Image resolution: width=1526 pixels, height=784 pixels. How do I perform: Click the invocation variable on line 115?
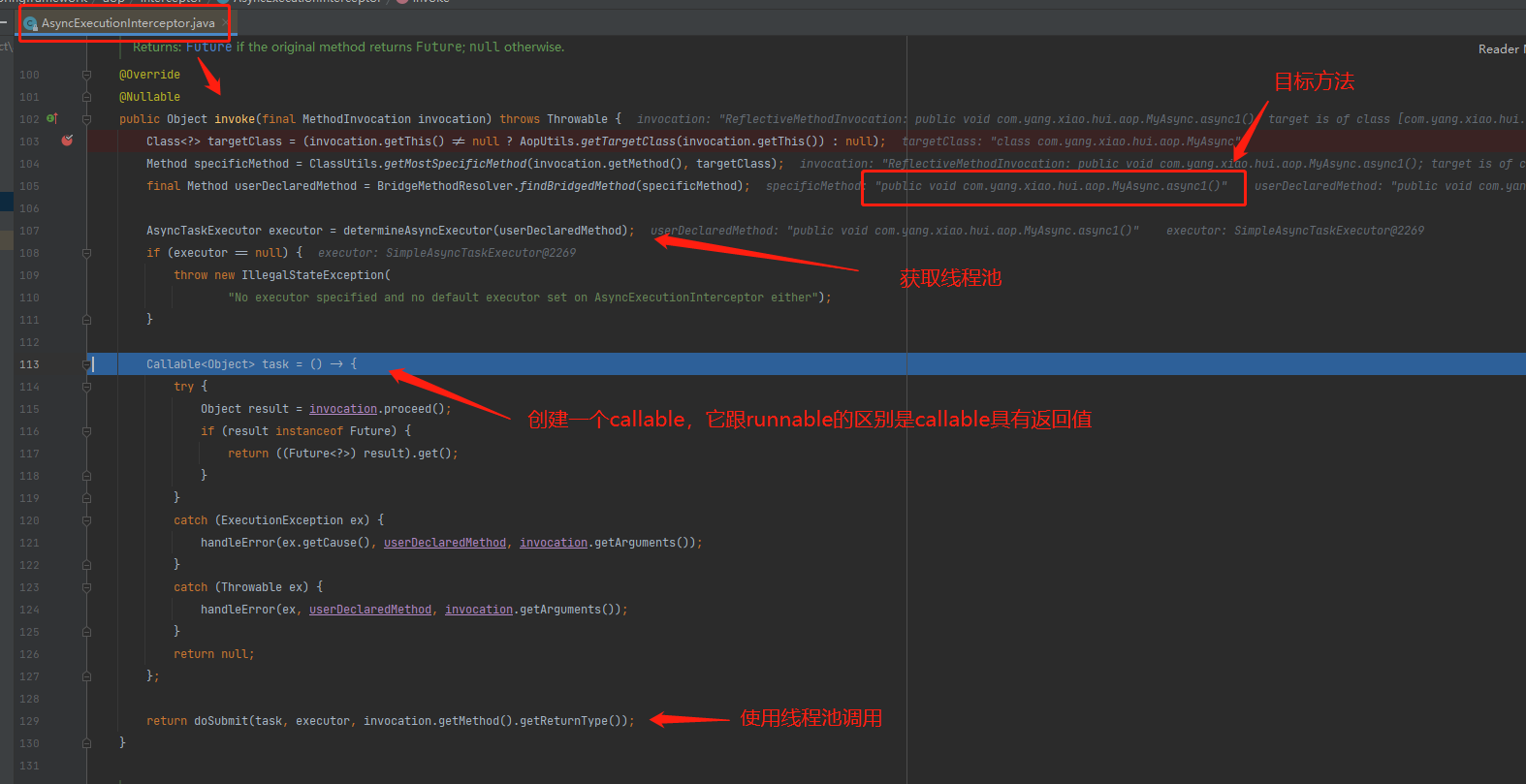(x=343, y=409)
